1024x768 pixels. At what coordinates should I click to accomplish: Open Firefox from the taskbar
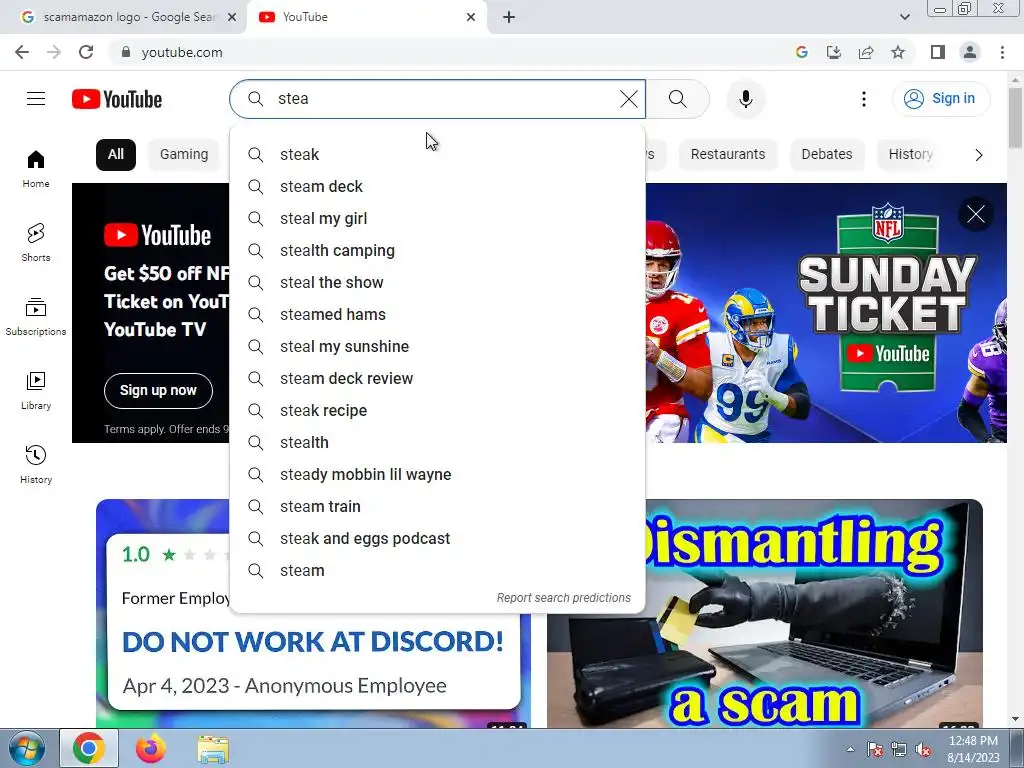pos(151,748)
